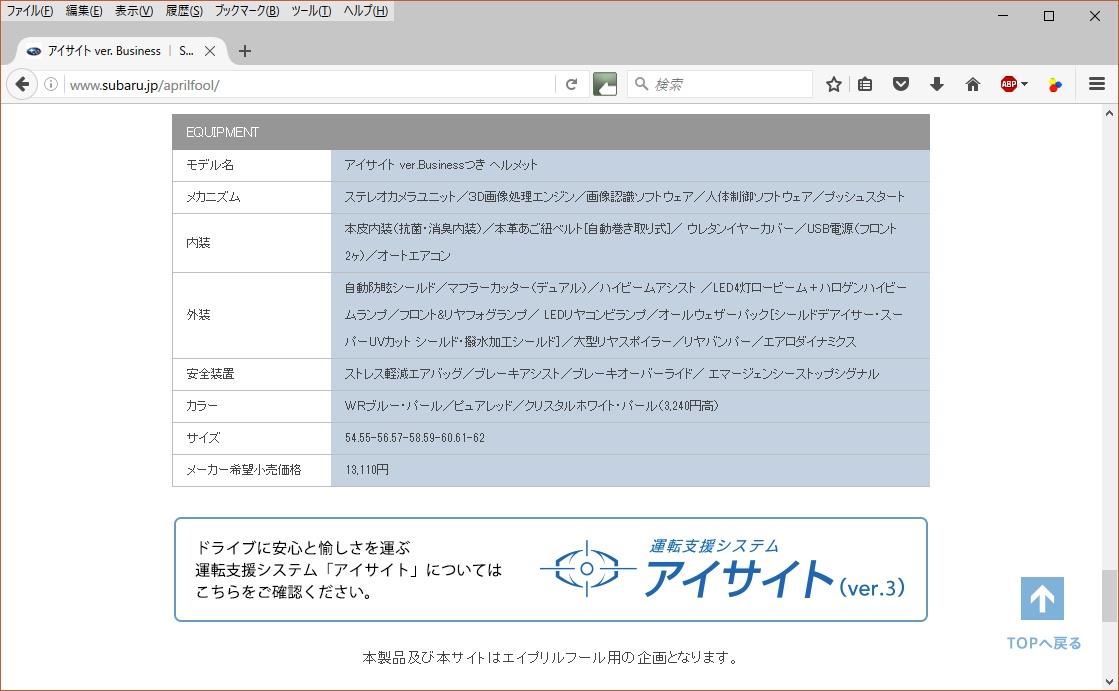Open the ヘルプ(H) menu

[x=365, y=11]
